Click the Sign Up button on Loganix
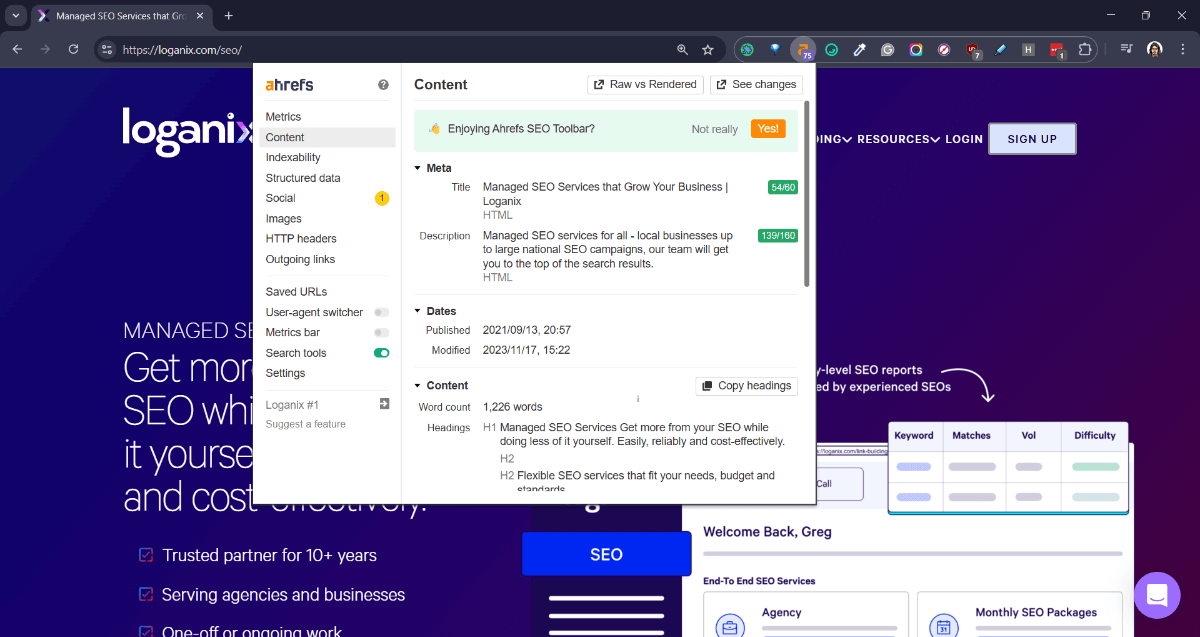 [x=1032, y=139]
